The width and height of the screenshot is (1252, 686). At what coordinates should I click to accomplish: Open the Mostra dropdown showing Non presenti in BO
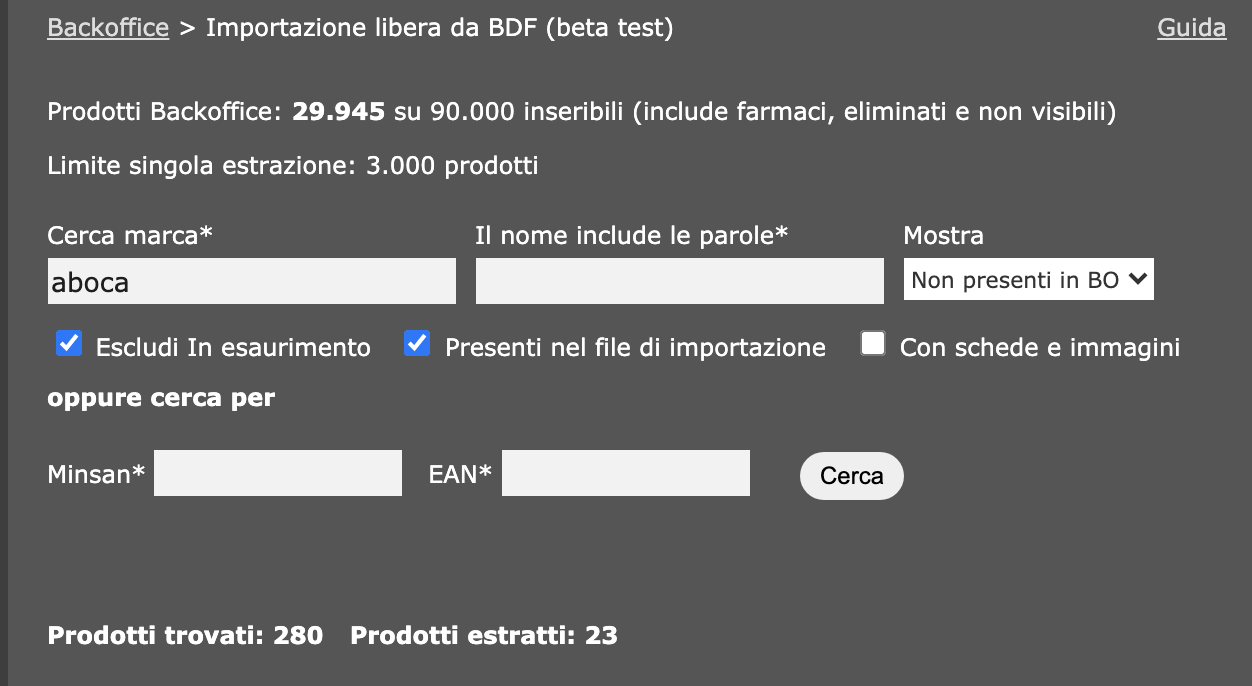click(1028, 278)
